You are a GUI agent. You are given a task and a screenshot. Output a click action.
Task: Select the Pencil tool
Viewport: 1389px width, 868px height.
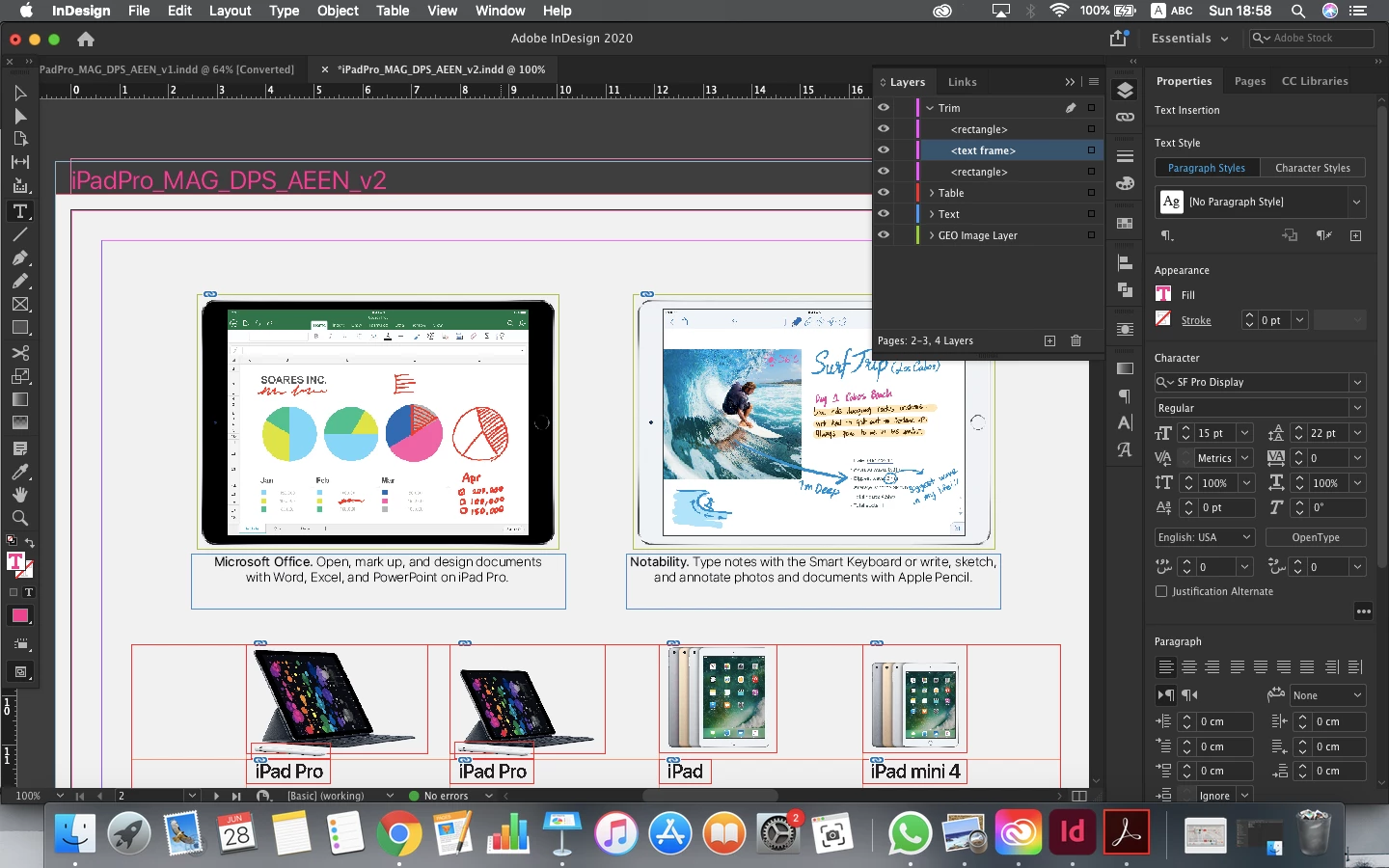[19, 281]
